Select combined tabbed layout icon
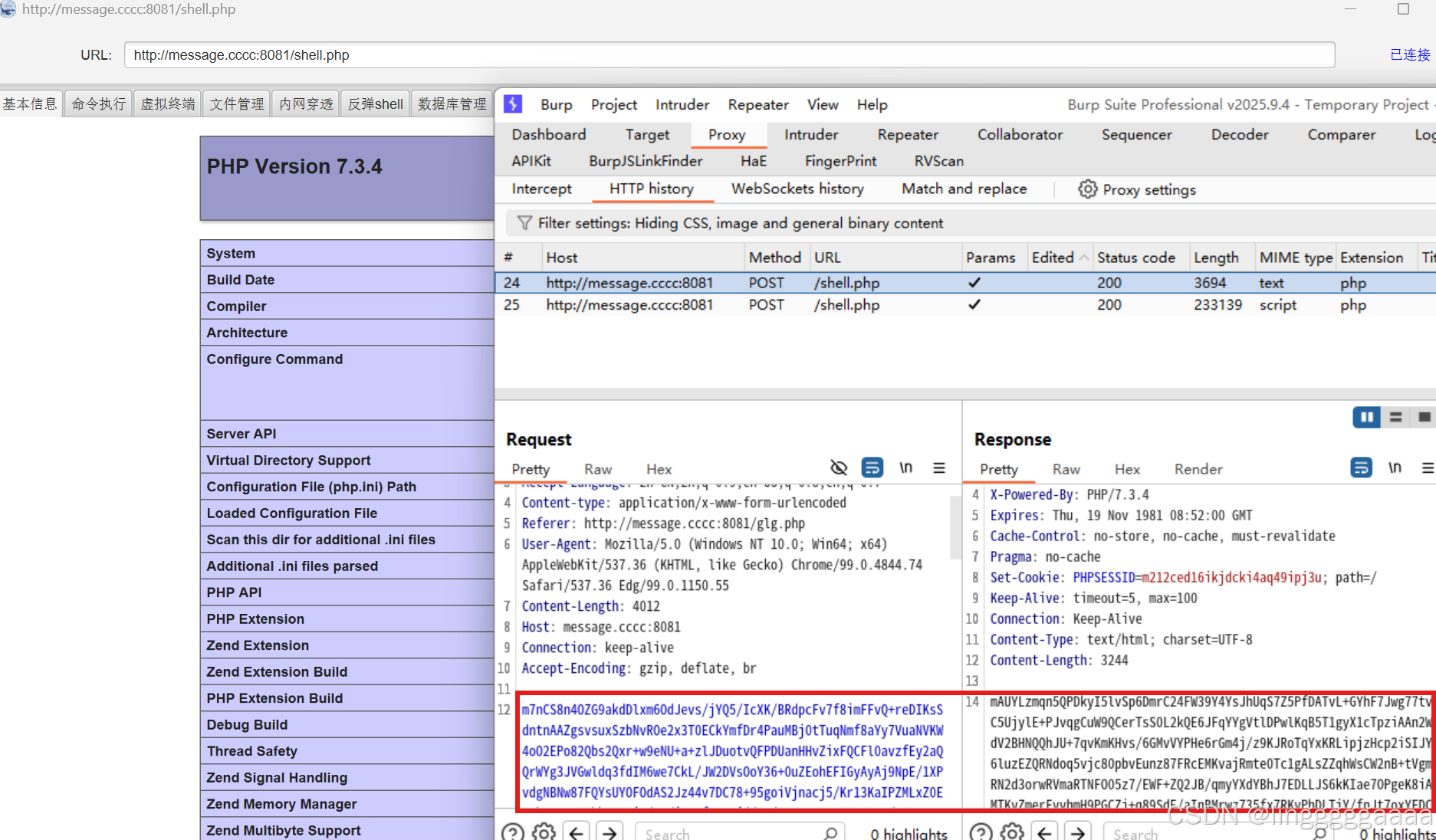Screen dimensions: 1436x840 [x=1424, y=417]
